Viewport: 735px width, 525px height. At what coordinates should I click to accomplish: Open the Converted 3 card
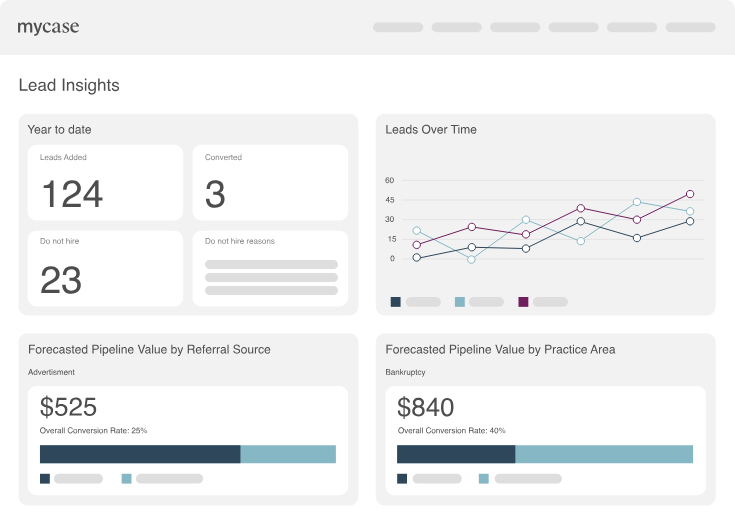tap(270, 182)
